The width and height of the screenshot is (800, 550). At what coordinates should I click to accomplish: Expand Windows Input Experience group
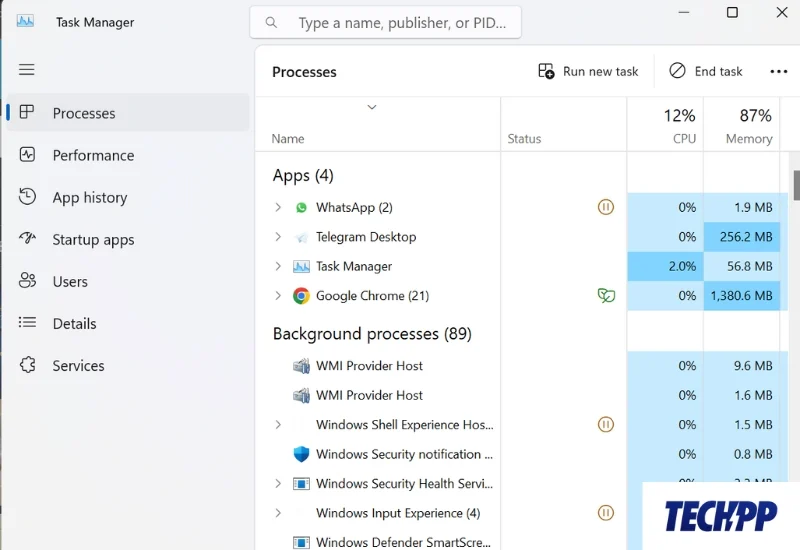pos(278,513)
